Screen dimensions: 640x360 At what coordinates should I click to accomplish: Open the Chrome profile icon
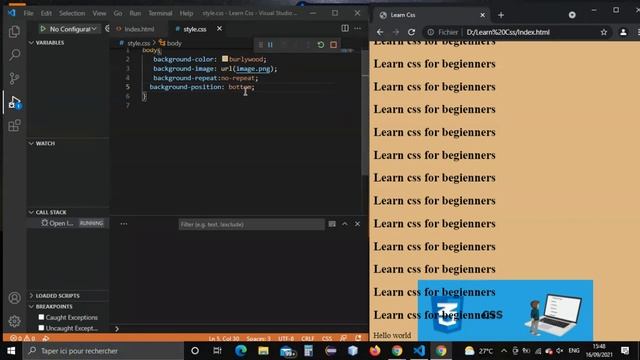[x=623, y=32]
